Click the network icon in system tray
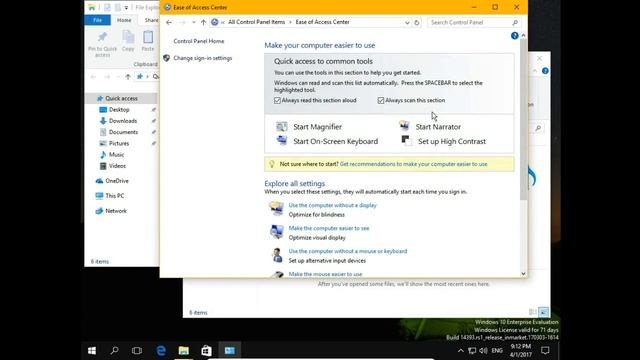640x360 pixels. [x=472, y=351]
